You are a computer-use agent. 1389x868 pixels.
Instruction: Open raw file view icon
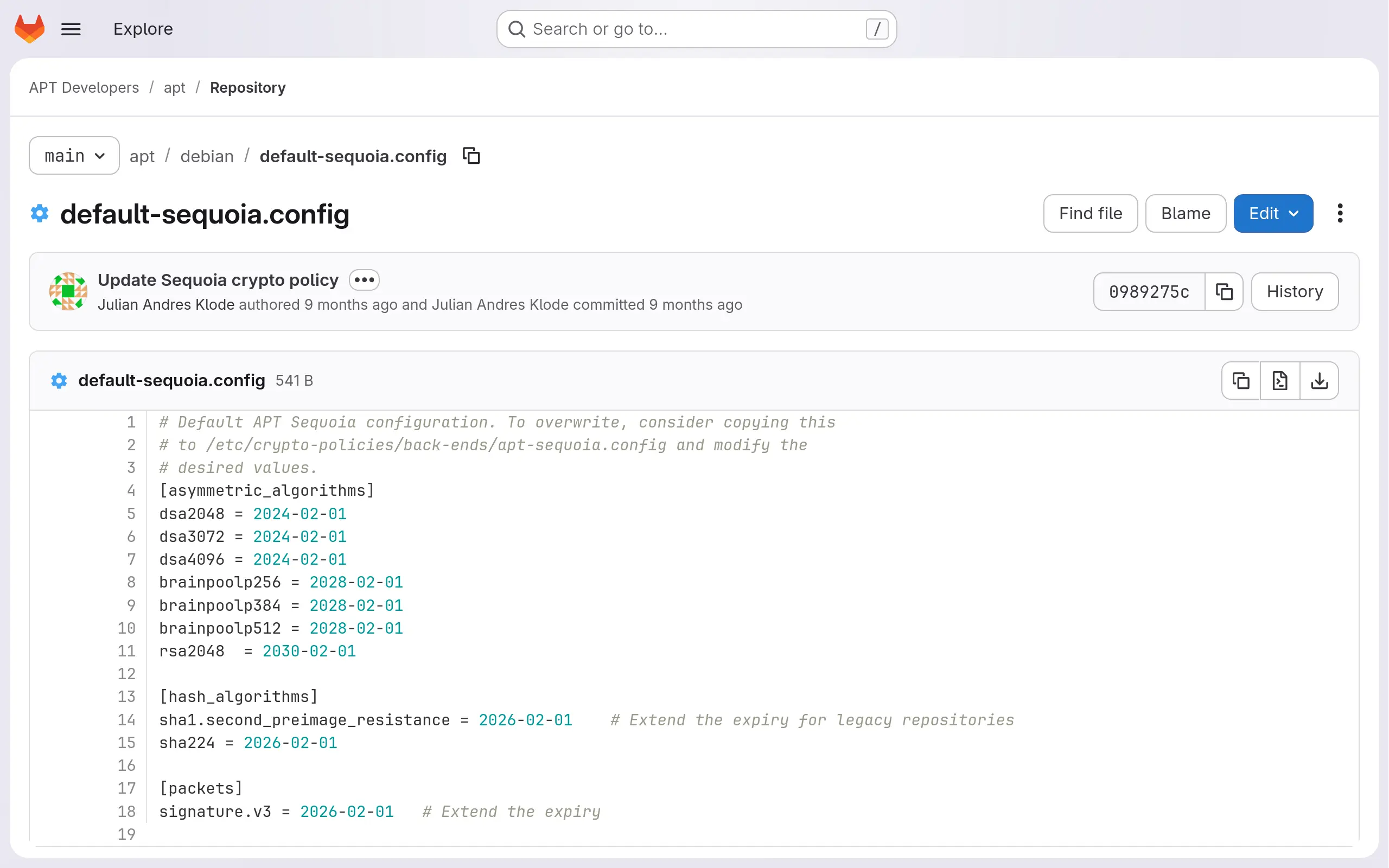coord(1280,381)
